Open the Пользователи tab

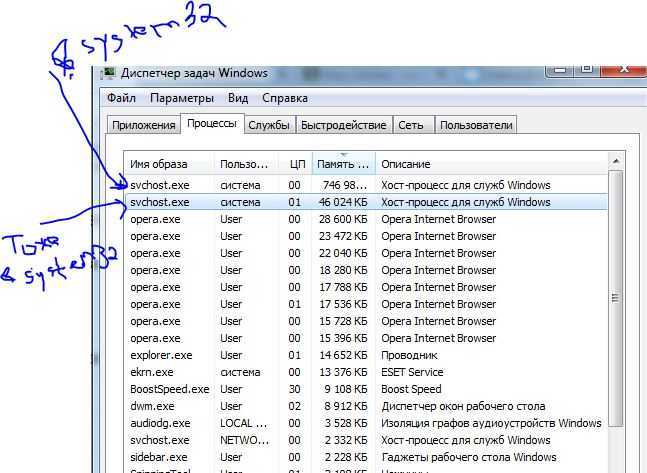pos(476,125)
